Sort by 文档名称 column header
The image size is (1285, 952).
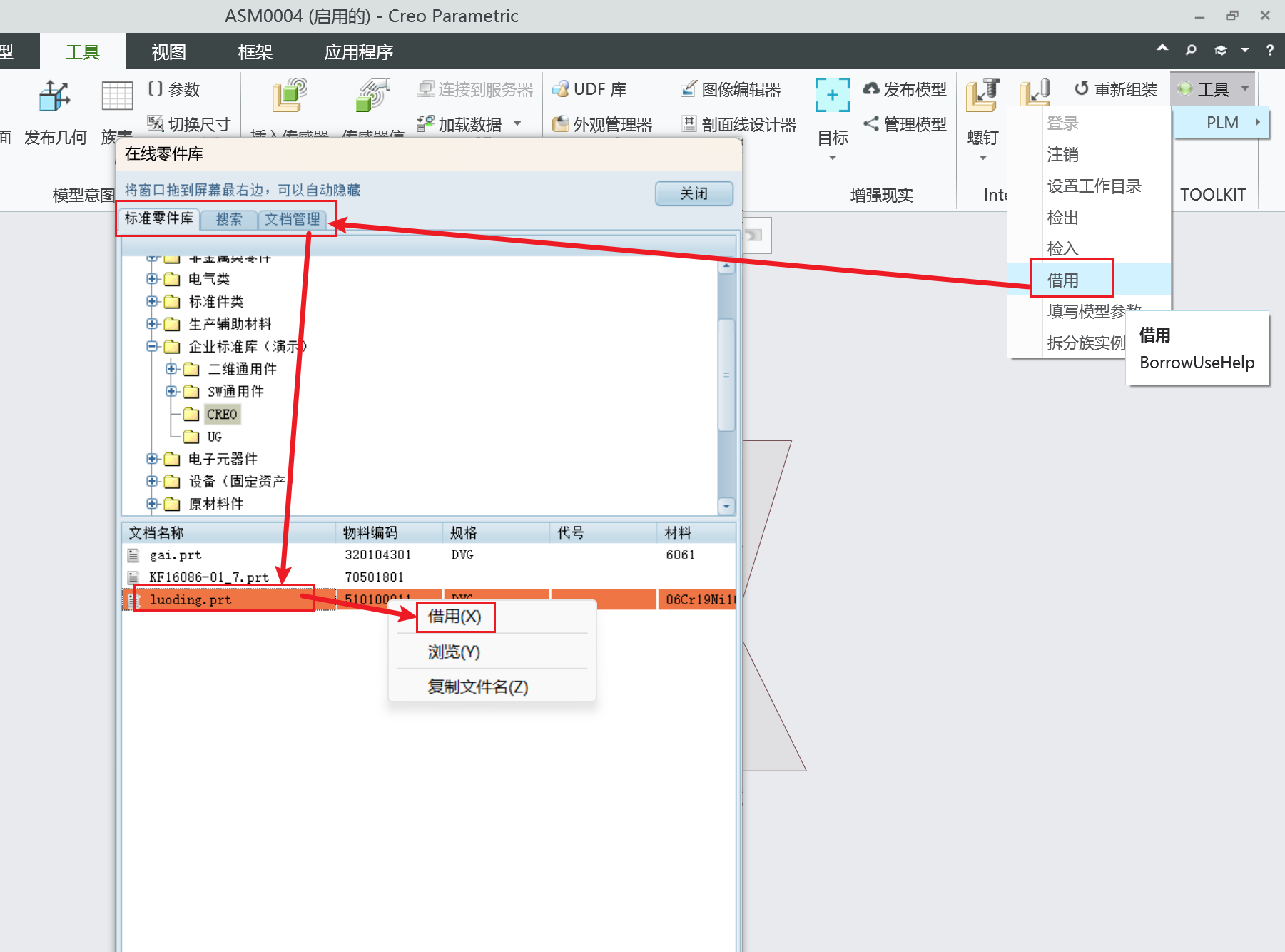[228, 533]
